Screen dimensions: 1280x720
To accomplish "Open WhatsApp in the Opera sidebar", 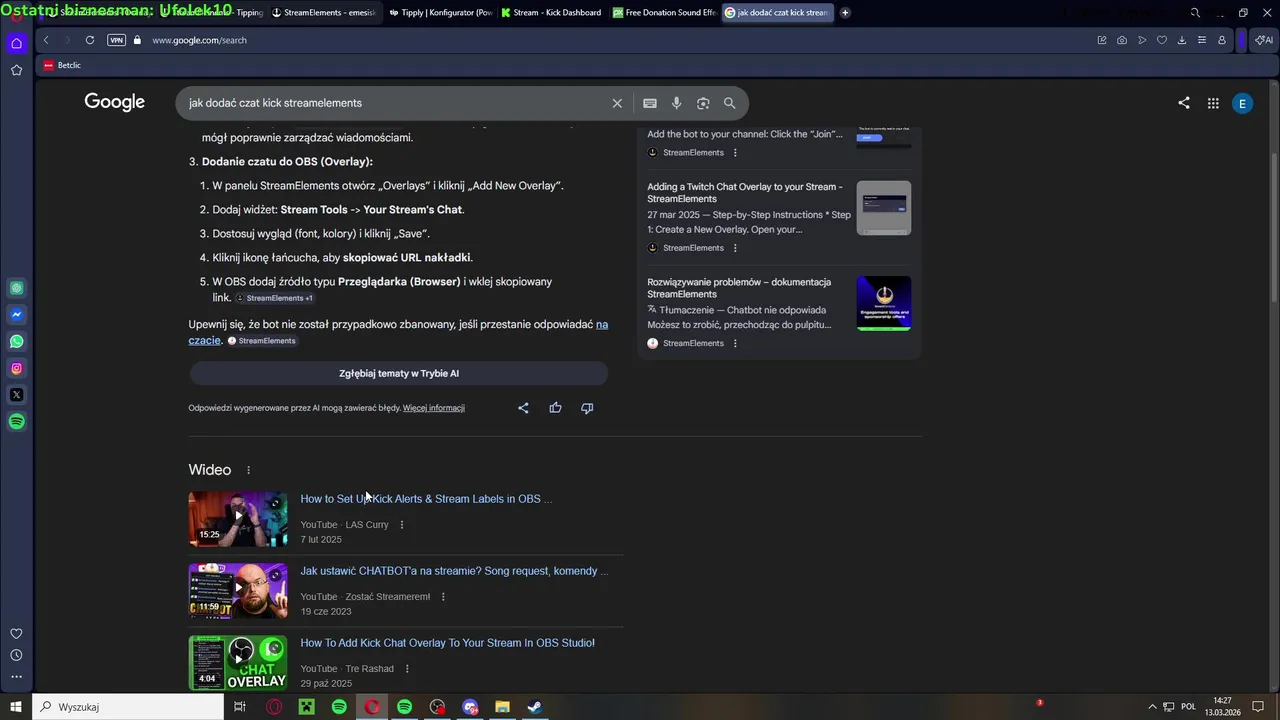I will [x=16, y=342].
